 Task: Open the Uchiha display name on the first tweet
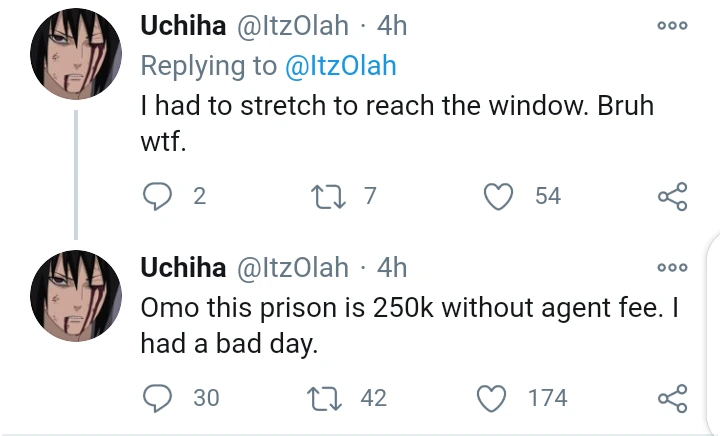(182, 27)
